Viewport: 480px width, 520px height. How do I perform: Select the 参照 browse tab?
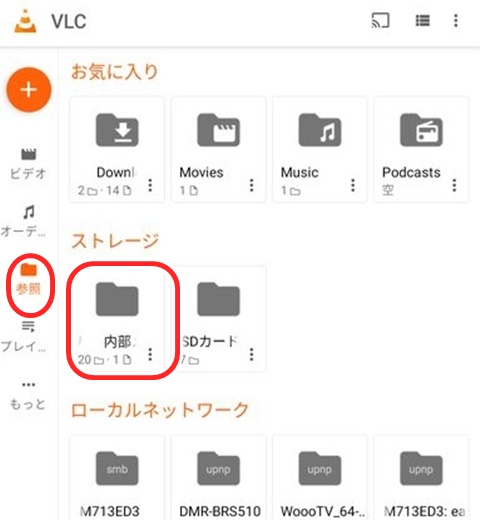tap(29, 279)
